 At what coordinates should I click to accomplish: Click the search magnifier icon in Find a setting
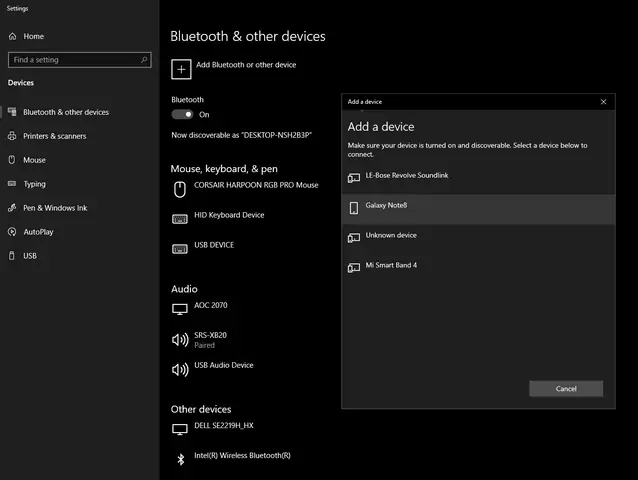[x=144, y=60]
